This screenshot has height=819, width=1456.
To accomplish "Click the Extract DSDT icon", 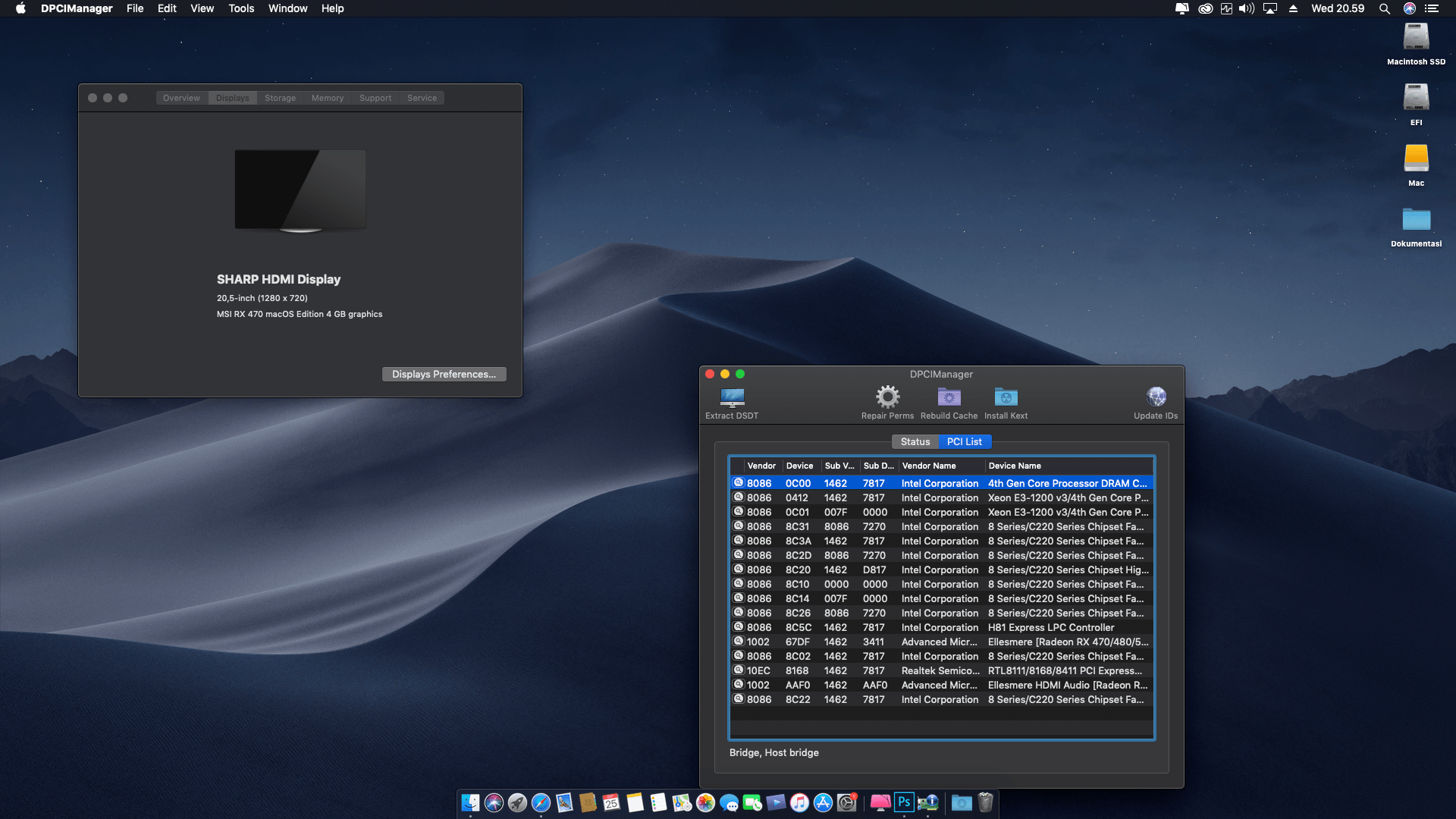I will coord(730,402).
